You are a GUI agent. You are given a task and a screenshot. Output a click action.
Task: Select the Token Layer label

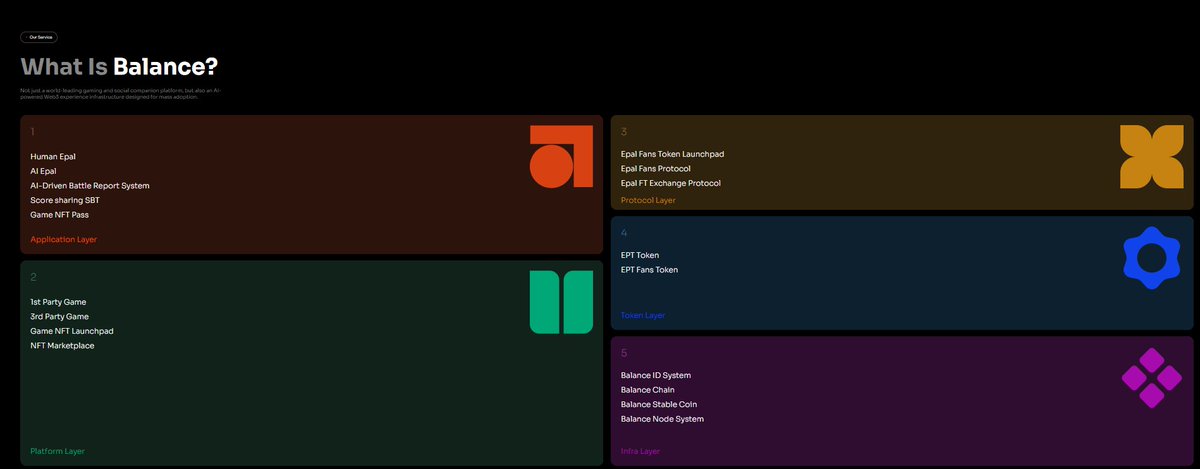643,315
